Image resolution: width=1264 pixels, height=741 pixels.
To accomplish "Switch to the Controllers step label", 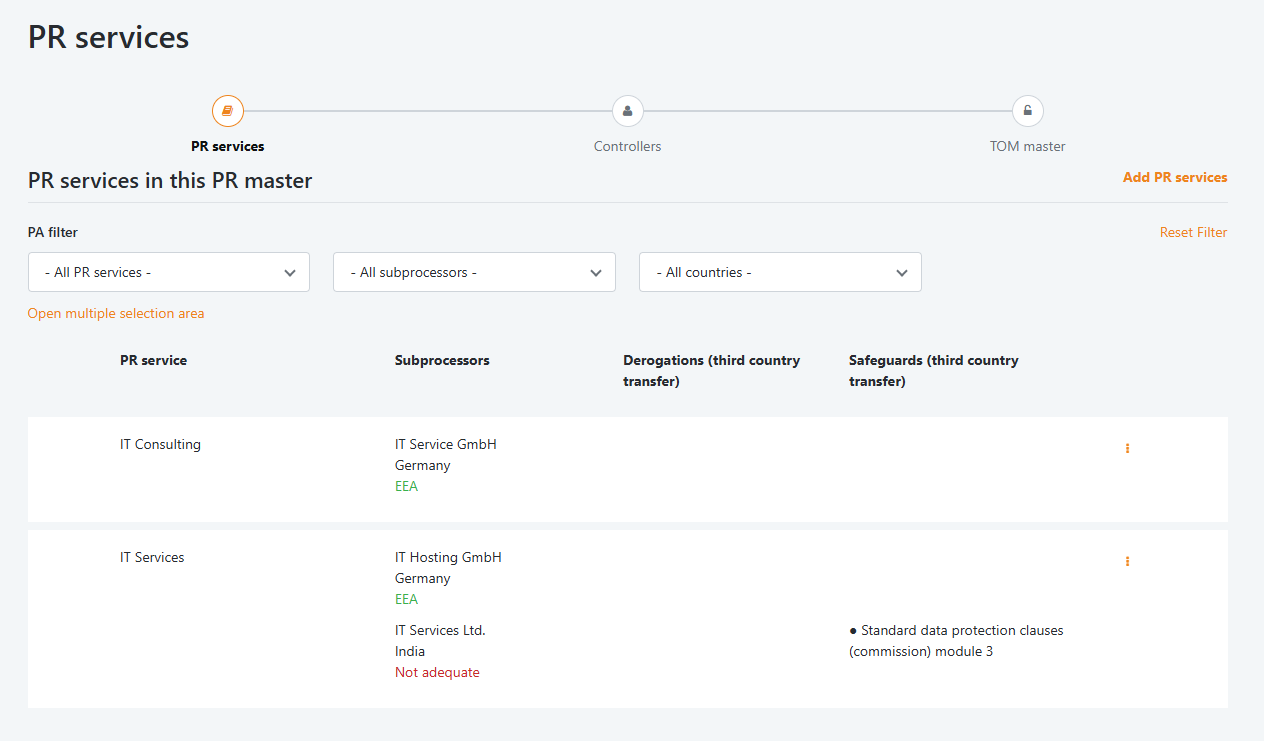I will coord(627,146).
